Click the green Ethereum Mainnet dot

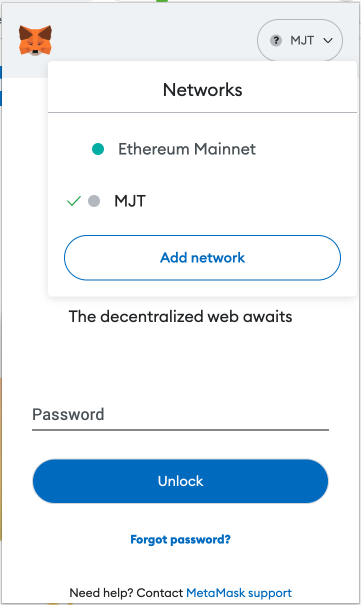tap(98, 149)
